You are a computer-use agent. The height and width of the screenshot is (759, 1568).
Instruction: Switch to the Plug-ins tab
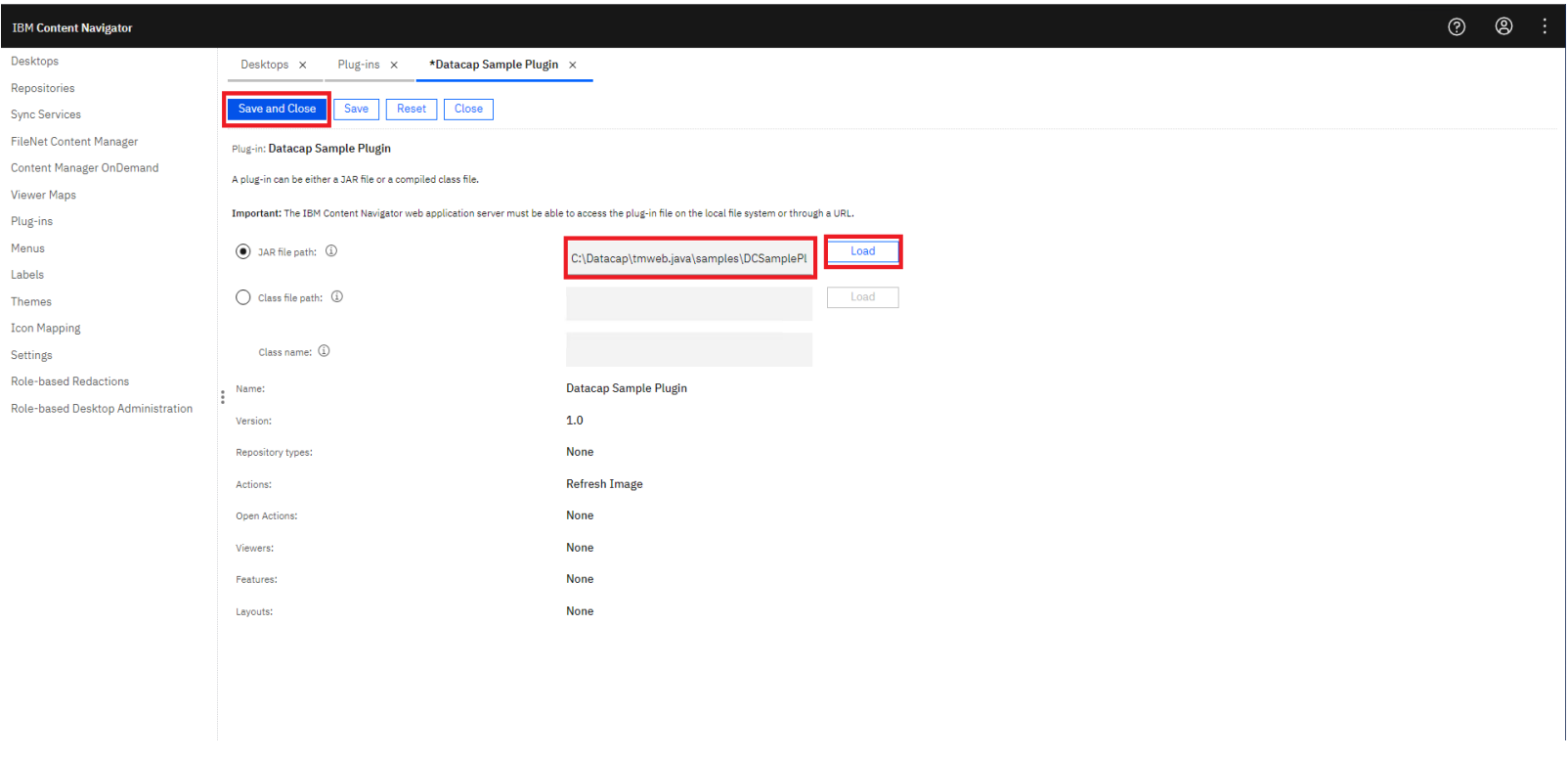pos(359,65)
